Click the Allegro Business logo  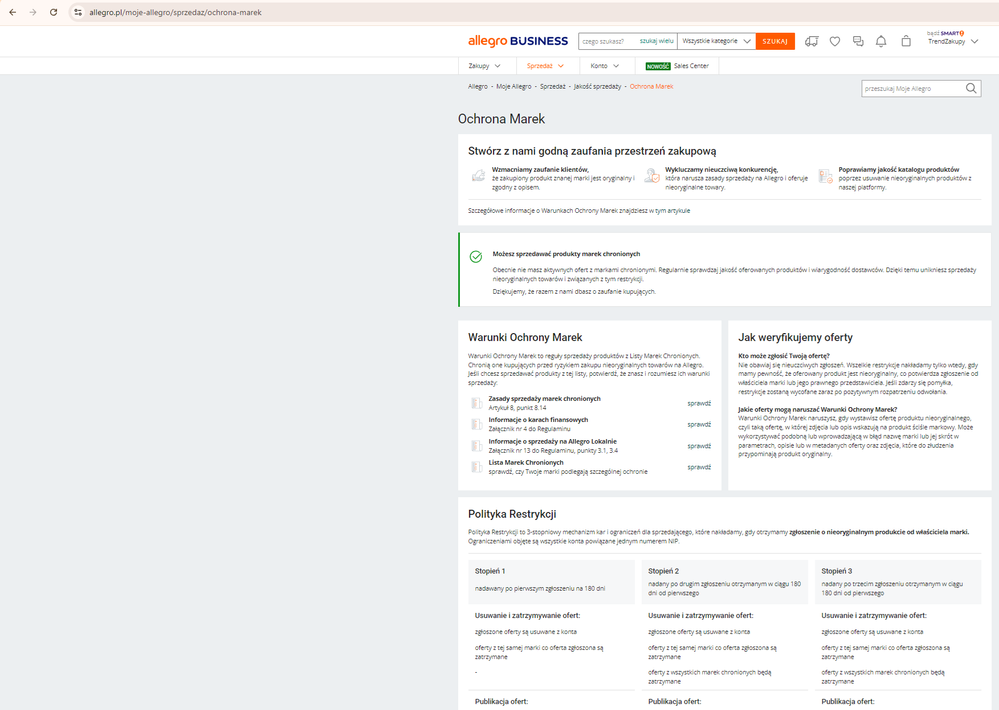click(x=518, y=41)
